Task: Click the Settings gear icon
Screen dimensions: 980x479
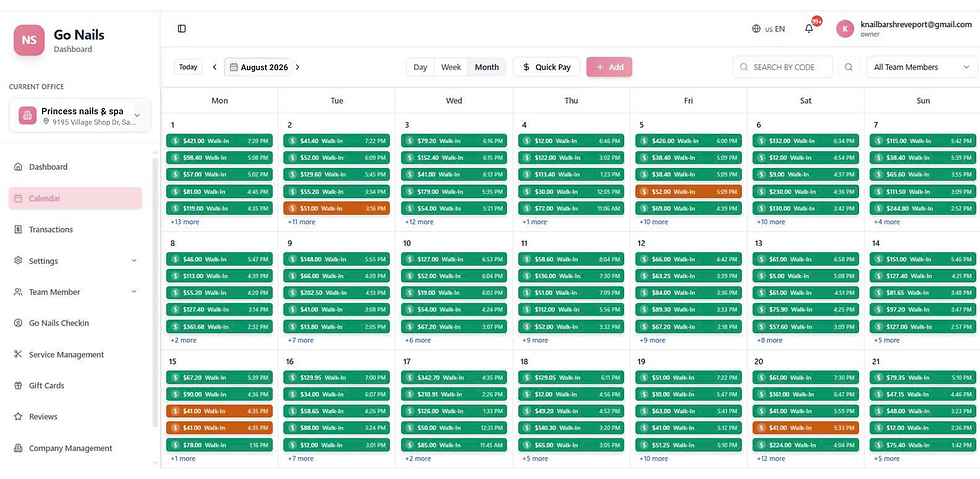Action: coord(18,261)
